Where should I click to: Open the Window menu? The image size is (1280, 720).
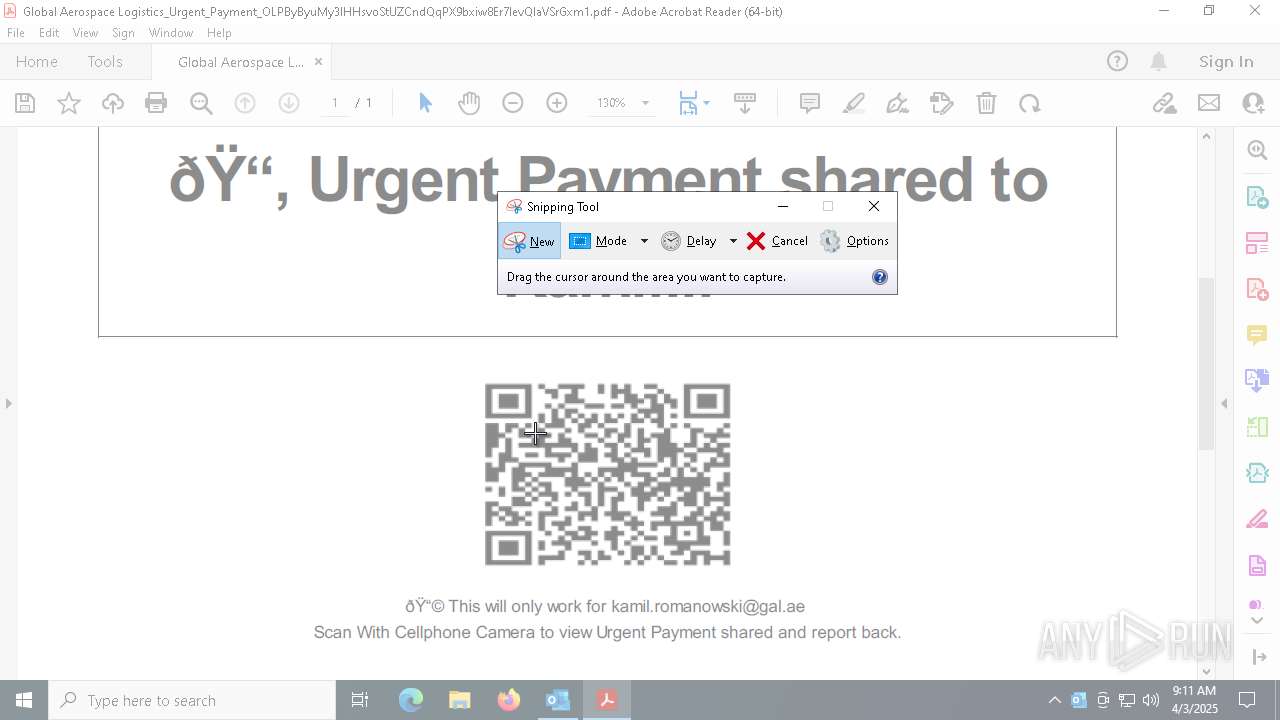(171, 32)
